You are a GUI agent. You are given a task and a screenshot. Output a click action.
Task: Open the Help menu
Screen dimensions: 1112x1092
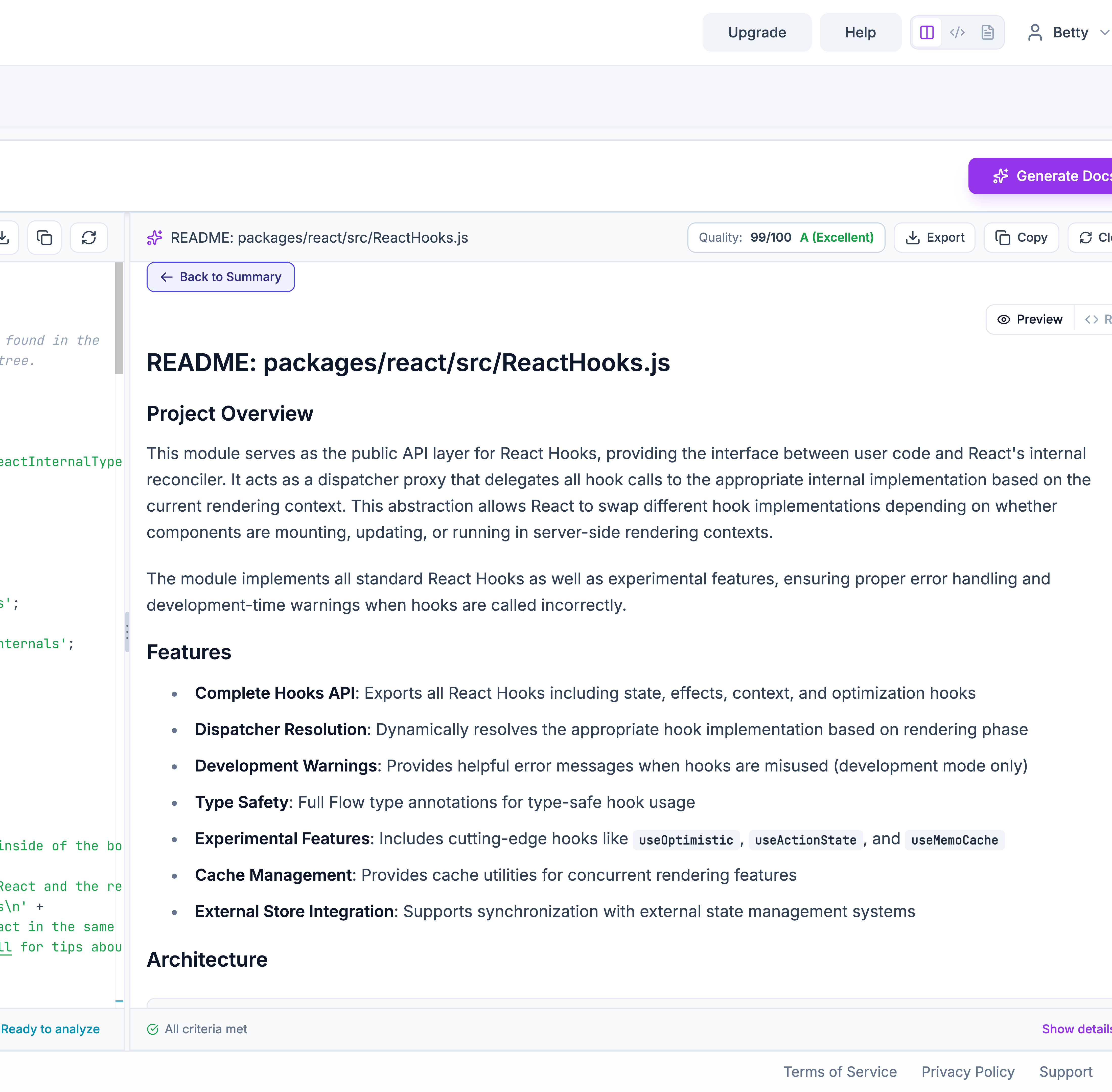point(860,32)
